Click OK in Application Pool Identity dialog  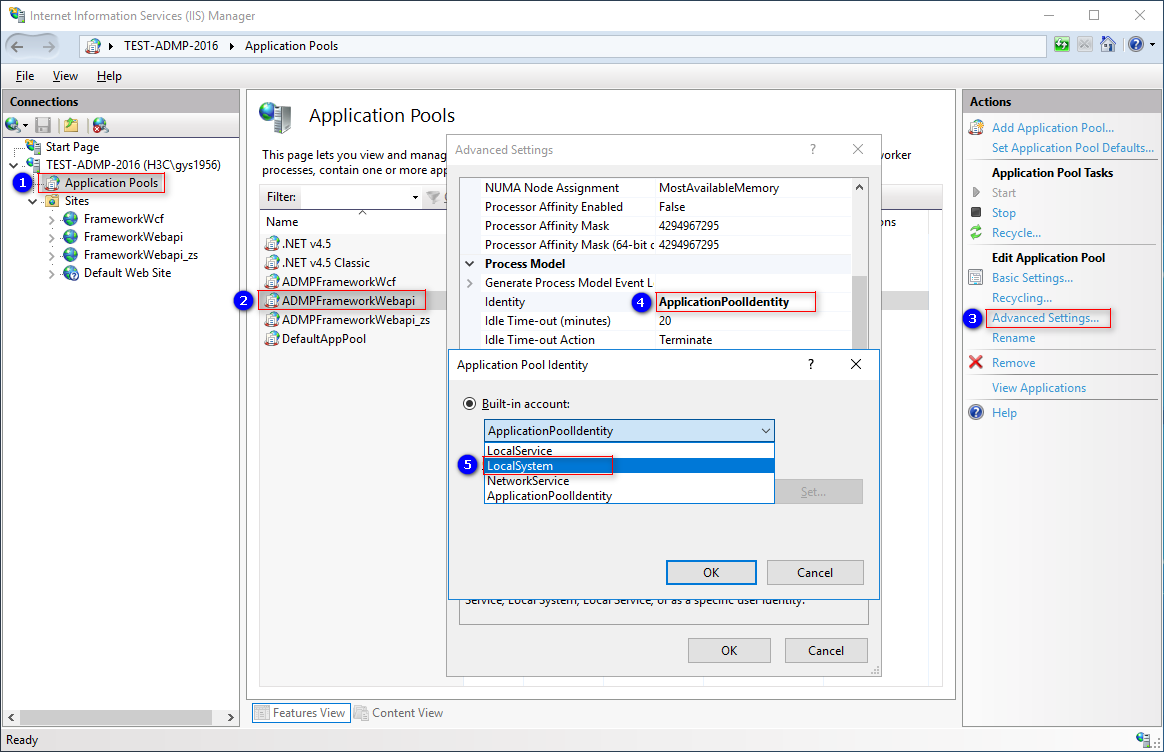click(x=711, y=572)
